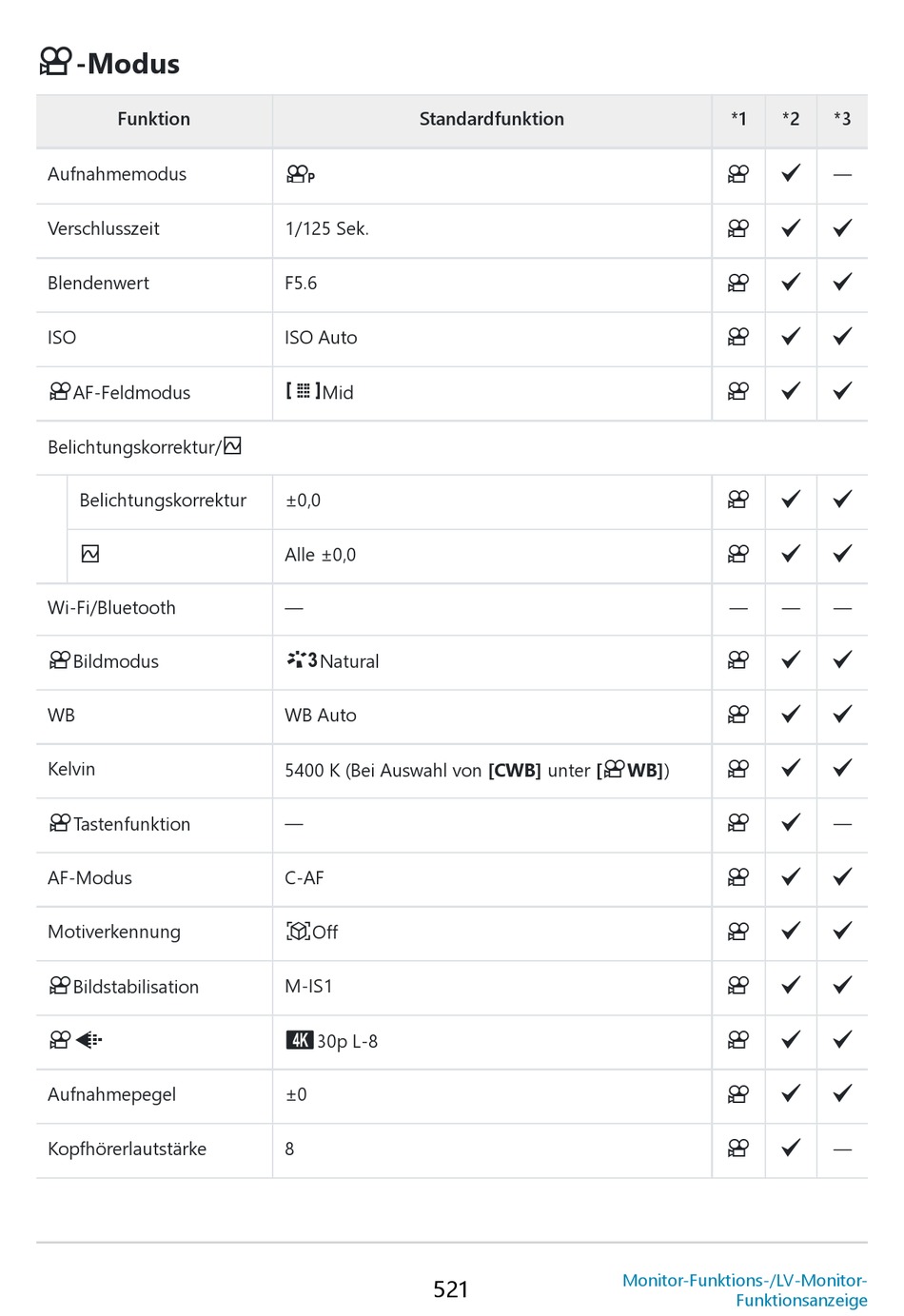Click the movie camera icon beside -Modus heading
This screenshot has height=1316, width=904.
click(55, 62)
